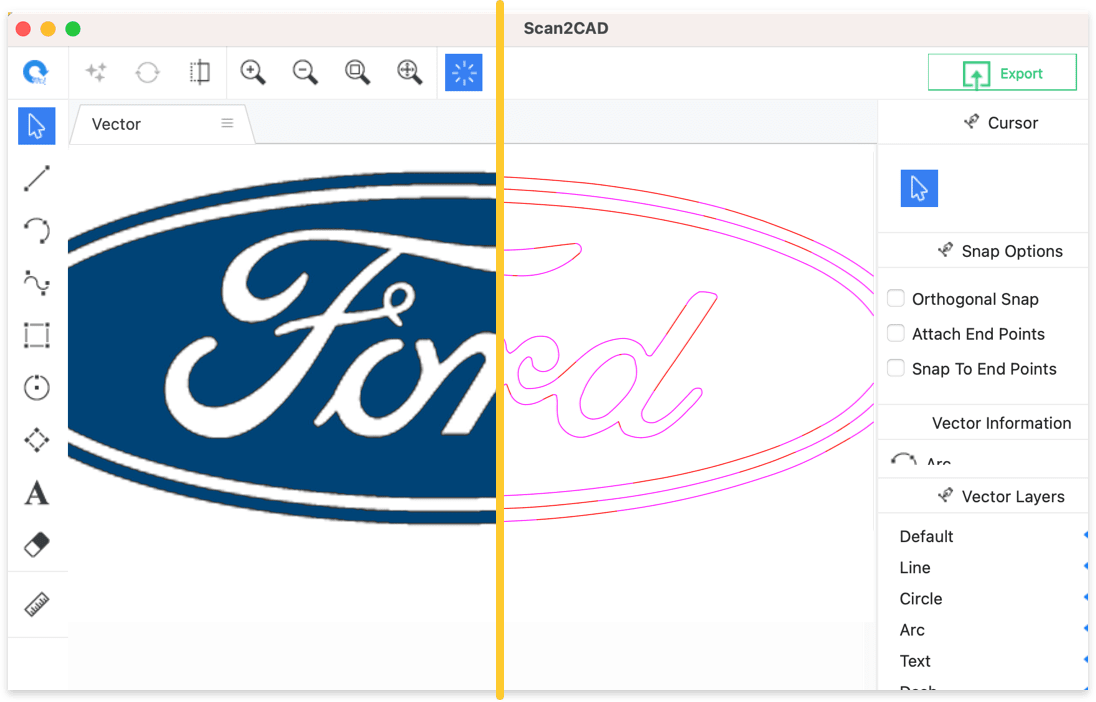The width and height of the screenshot is (1096, 702).
Task: Pick the Bezier curve tool
Action: tap(37, 283)
